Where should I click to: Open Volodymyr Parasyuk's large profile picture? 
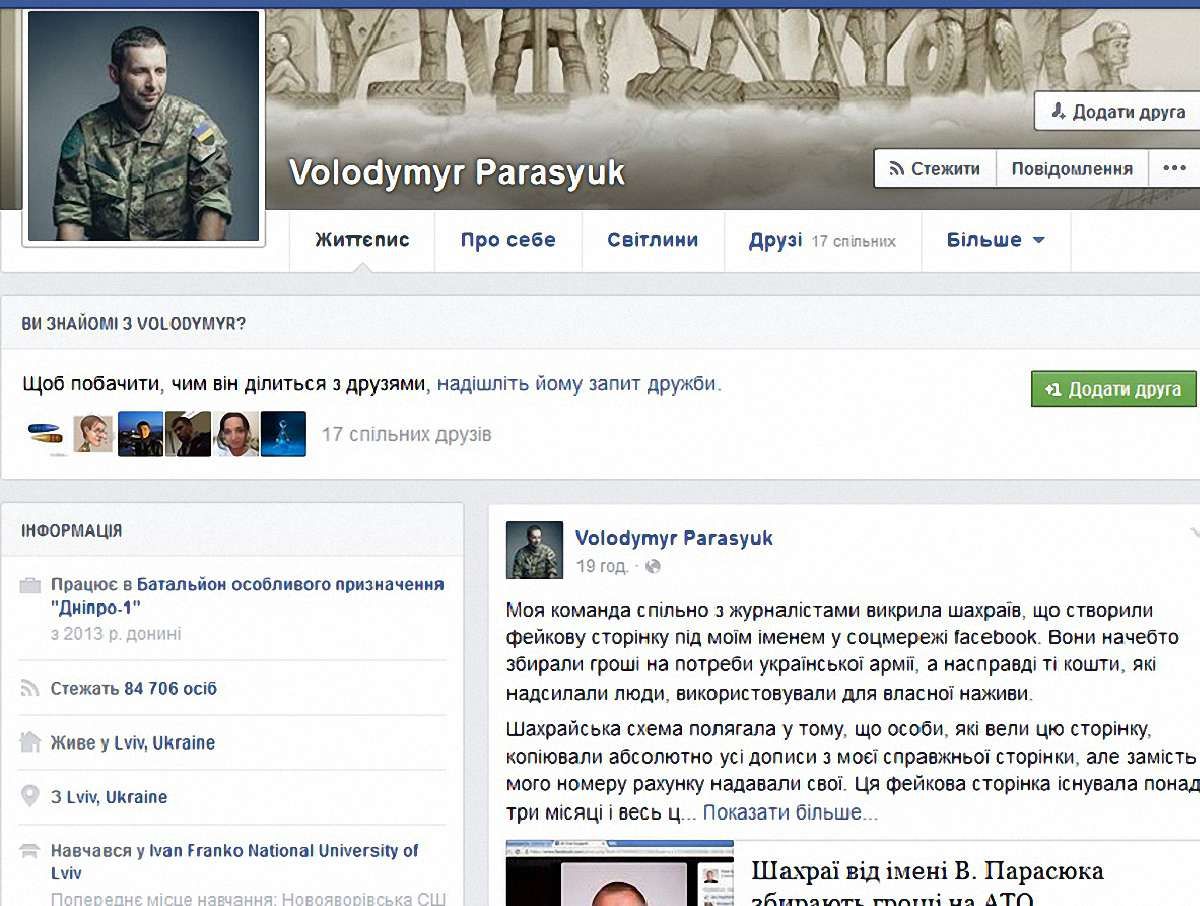click(x=144, y=126)
